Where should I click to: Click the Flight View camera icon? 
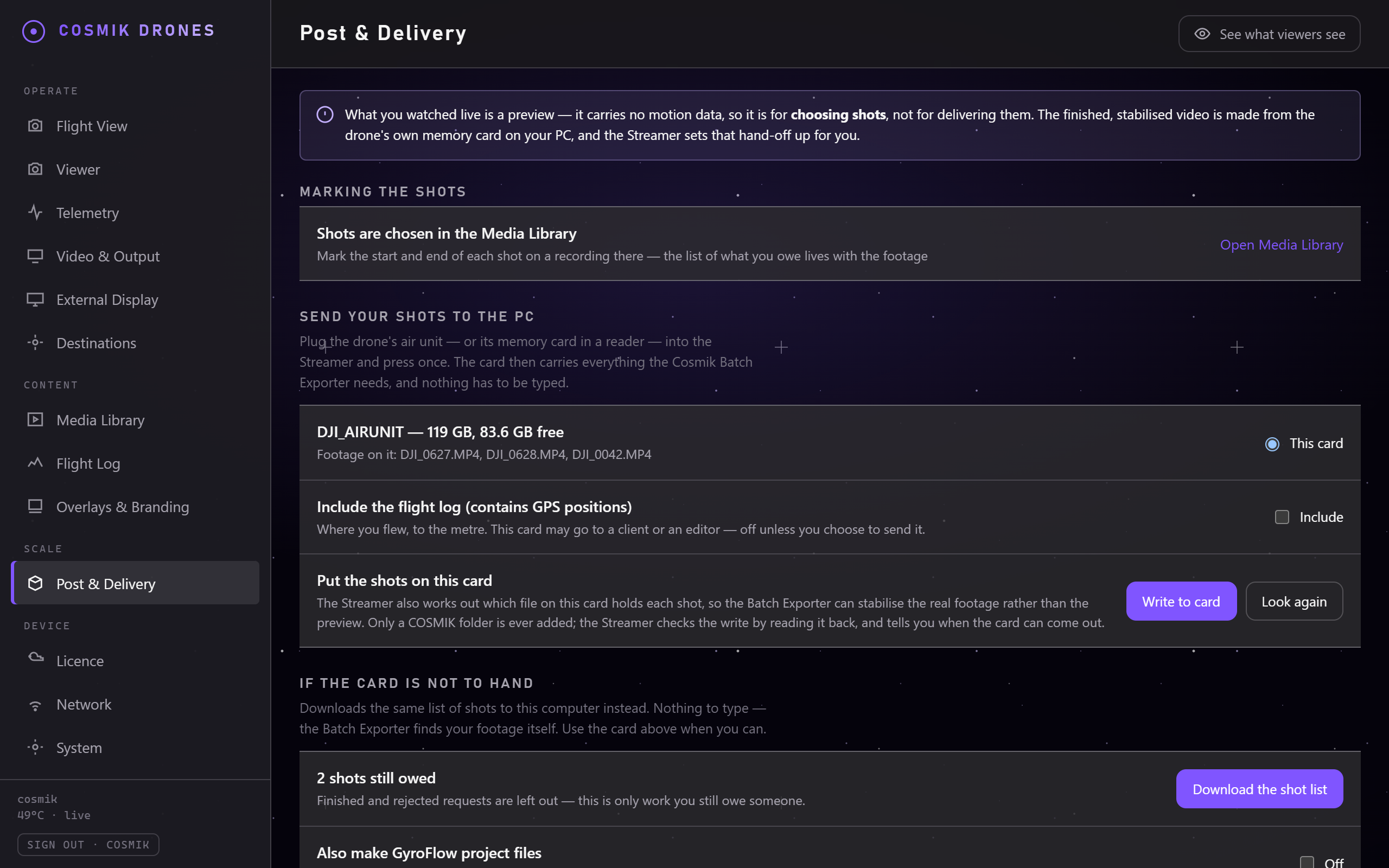point(35,126)
